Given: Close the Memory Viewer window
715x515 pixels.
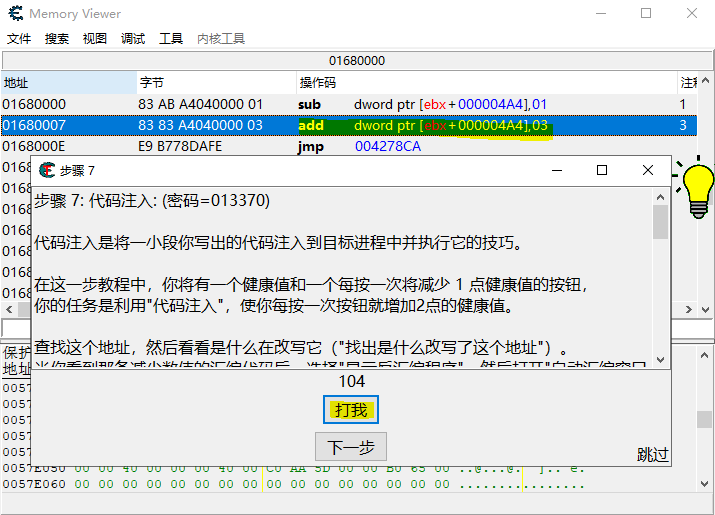Looking at the screenshot, I should (692, 13).
